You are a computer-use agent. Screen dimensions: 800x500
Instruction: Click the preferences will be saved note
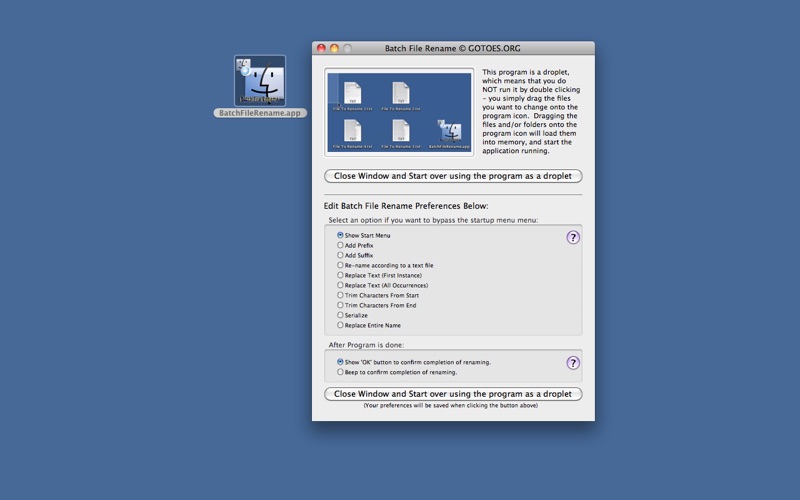451,406
